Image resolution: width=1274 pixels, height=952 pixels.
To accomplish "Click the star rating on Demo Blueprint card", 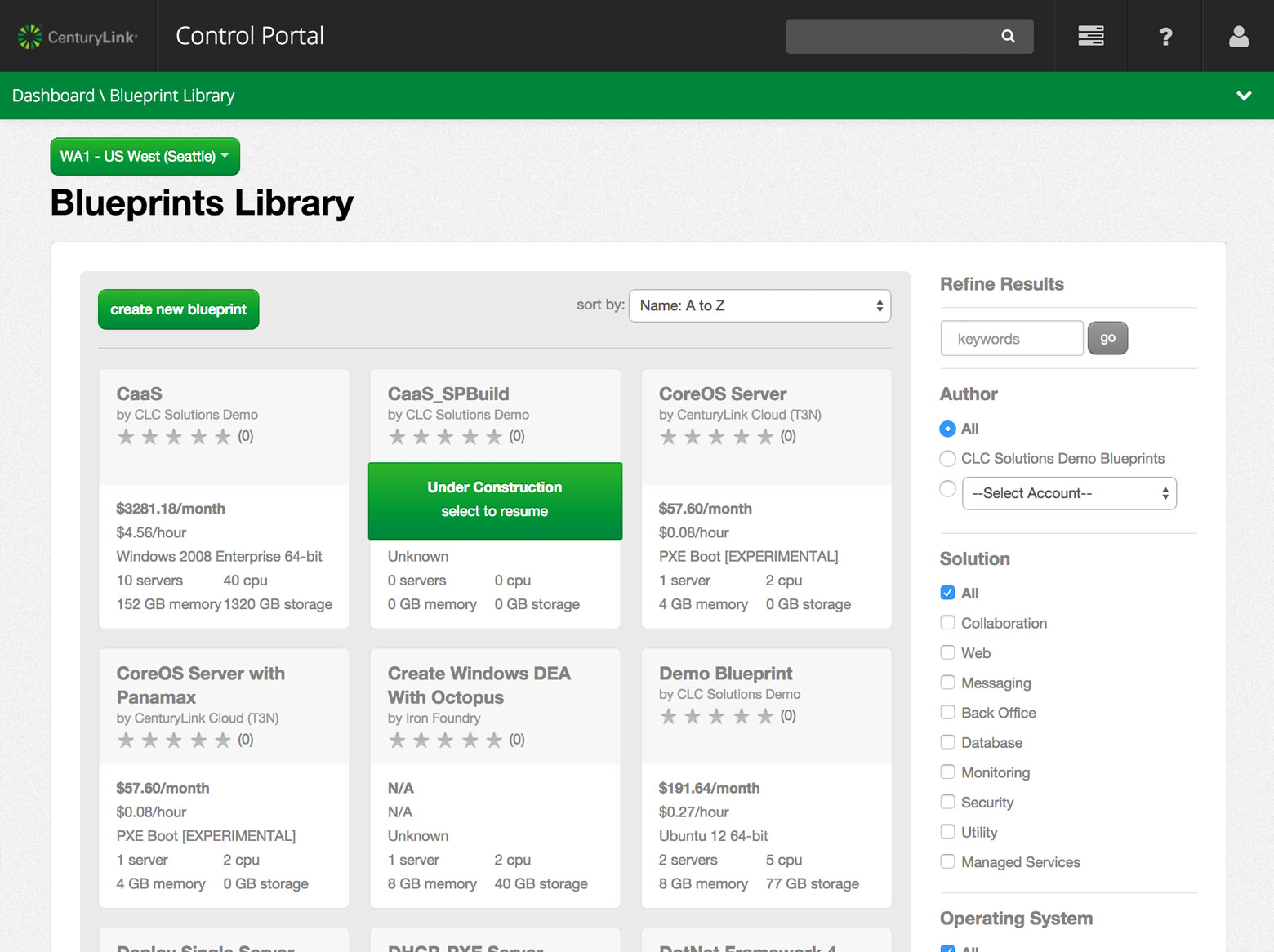I will point(716,716).
